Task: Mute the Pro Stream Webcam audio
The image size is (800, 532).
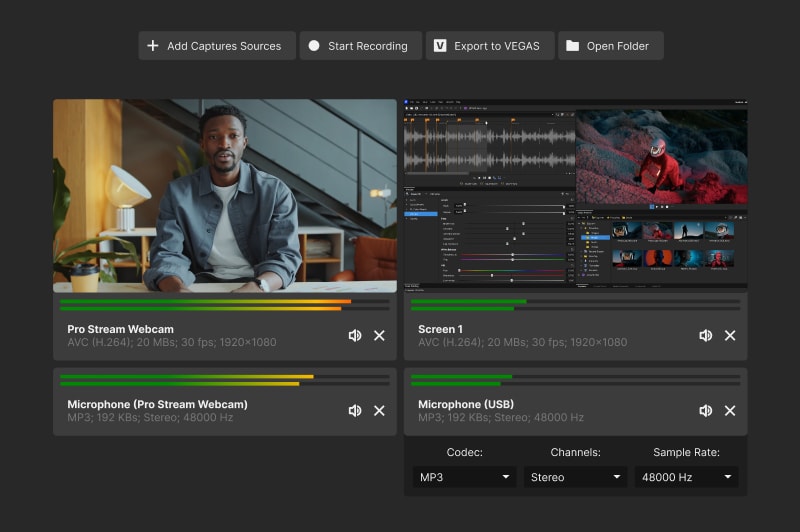Action: click(x=355, y=336)
